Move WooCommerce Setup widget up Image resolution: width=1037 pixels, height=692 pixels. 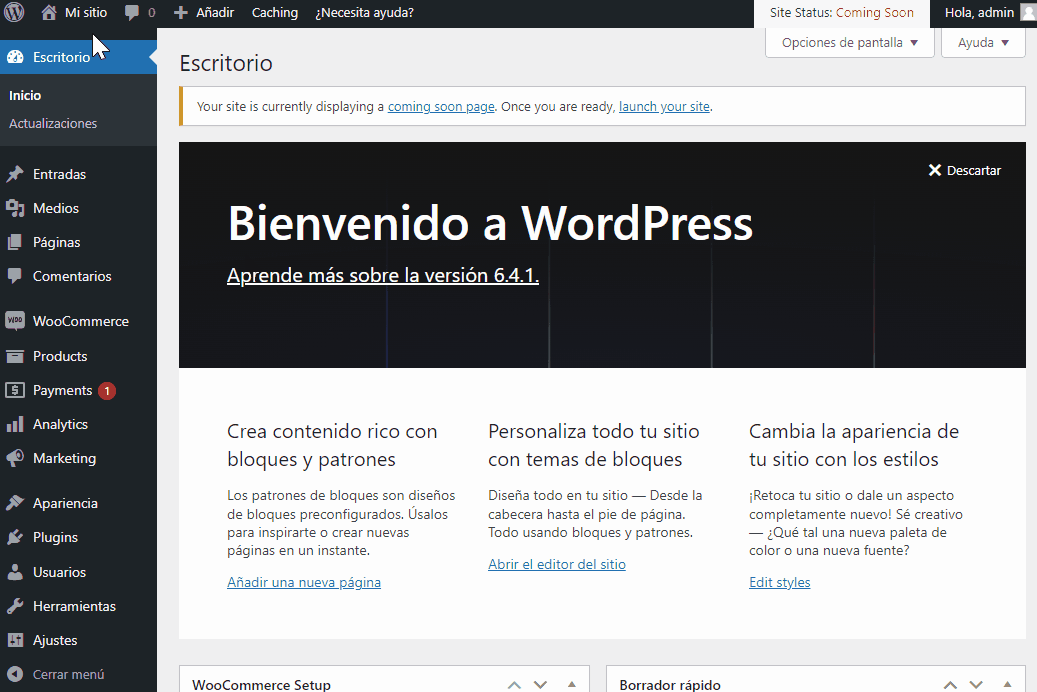point(514,685)
